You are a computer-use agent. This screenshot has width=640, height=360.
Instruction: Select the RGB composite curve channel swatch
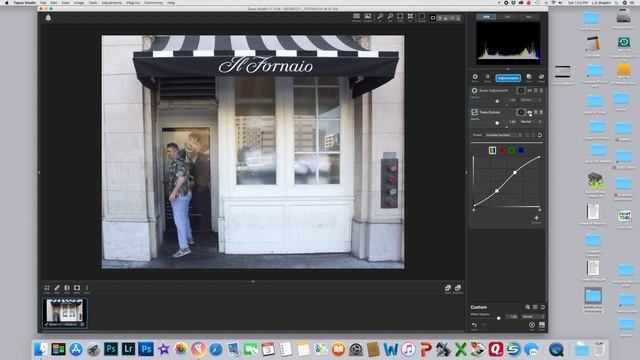tap(492, 151)
